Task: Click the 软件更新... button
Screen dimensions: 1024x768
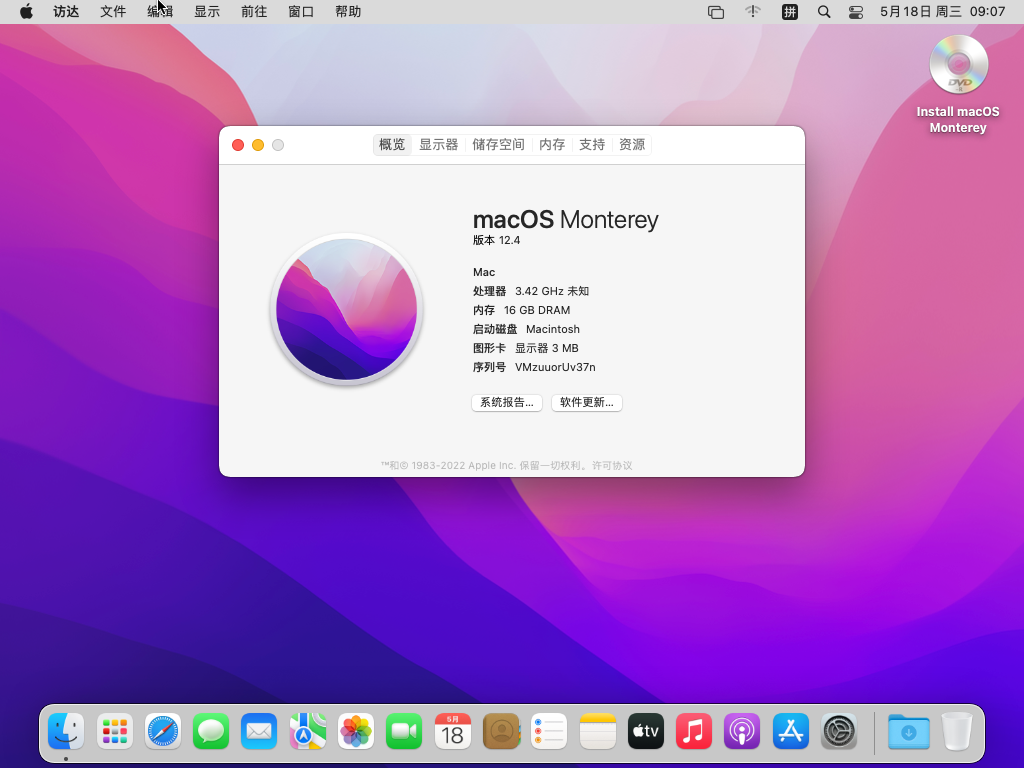Action: (586, 402)
